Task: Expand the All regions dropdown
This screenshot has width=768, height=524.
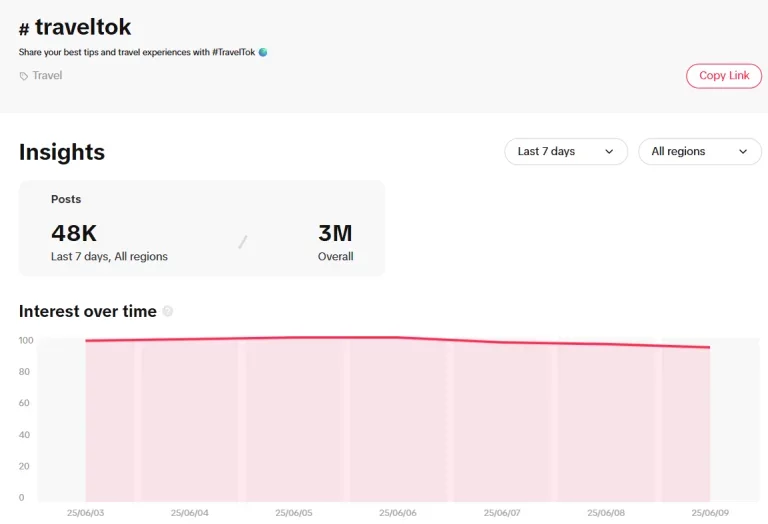Action: (x=700, y=151)
